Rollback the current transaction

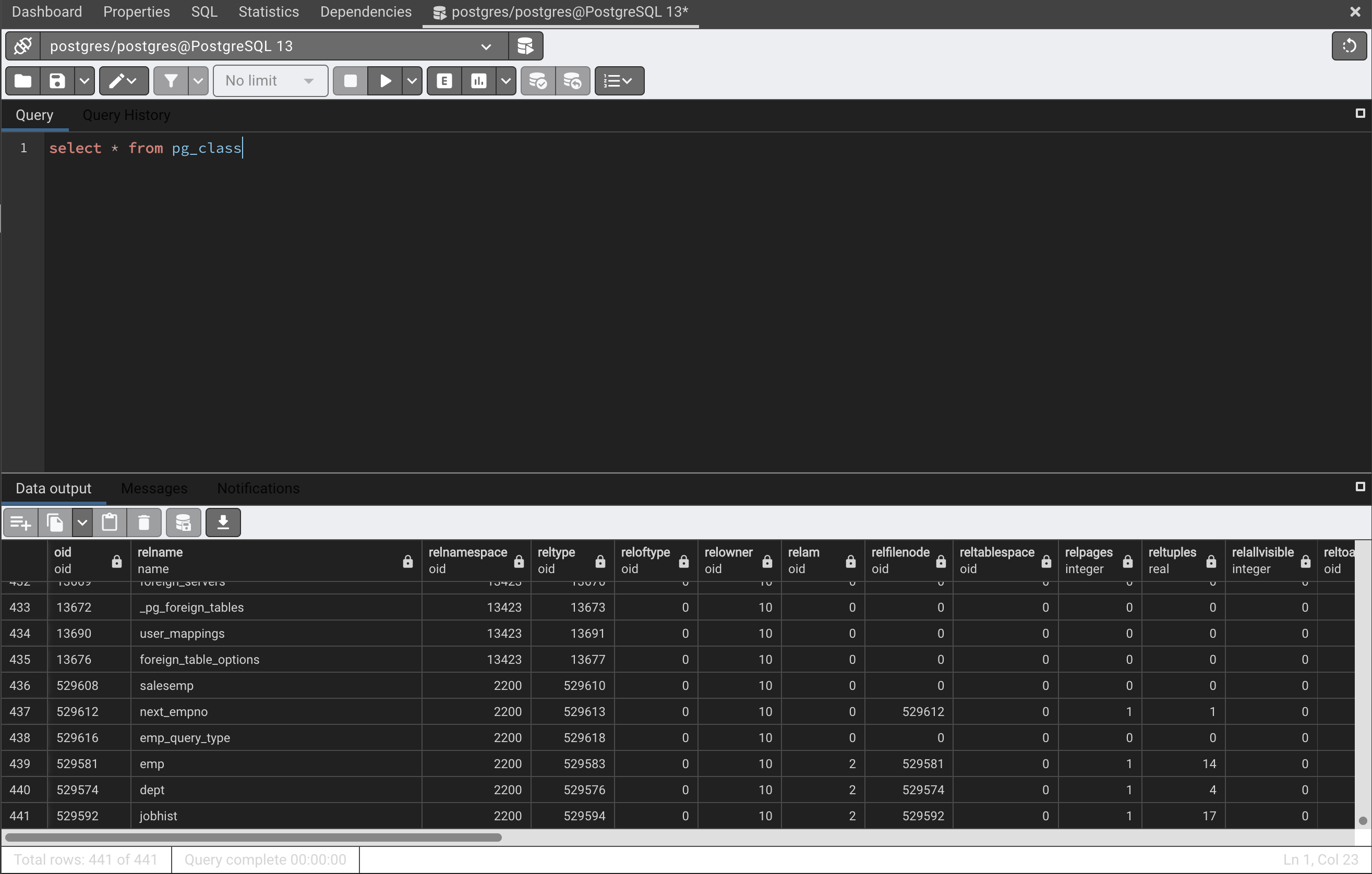[x=573, y=81]
